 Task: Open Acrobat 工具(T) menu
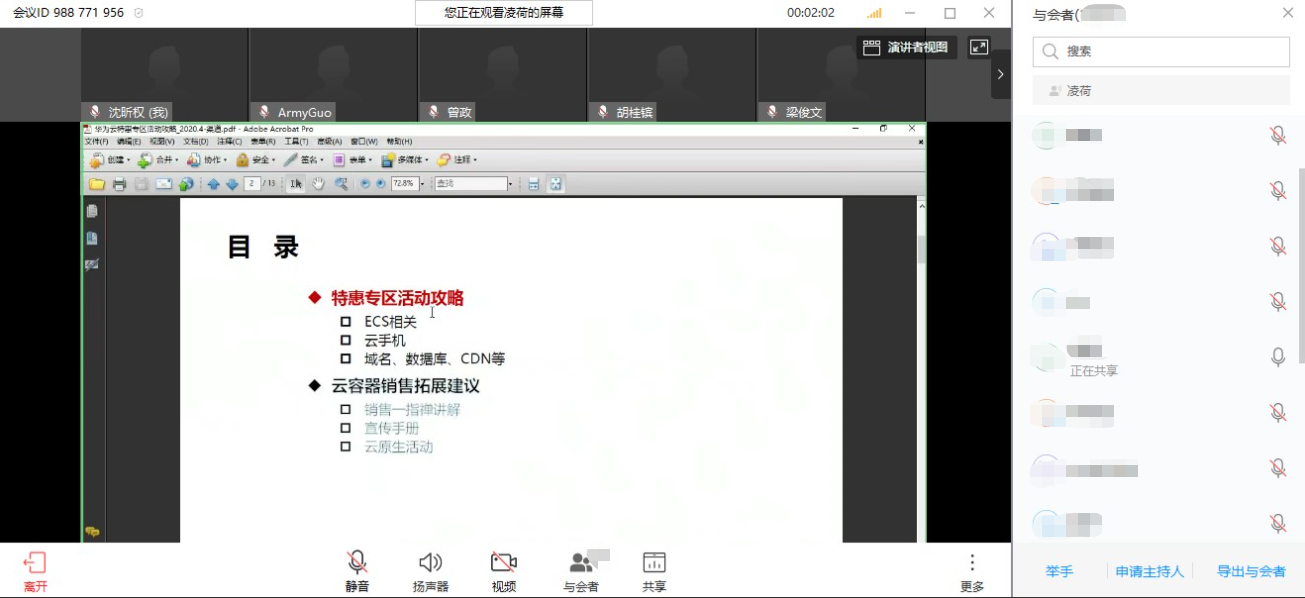(297, 142)
